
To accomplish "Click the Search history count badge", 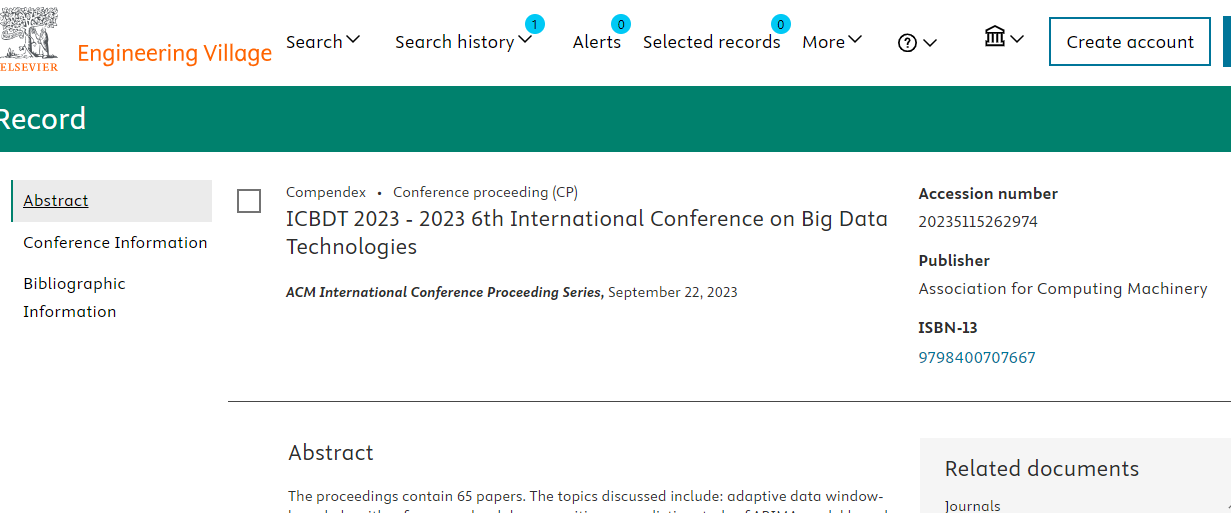I will pyautogui.click(x=535, y=24).
